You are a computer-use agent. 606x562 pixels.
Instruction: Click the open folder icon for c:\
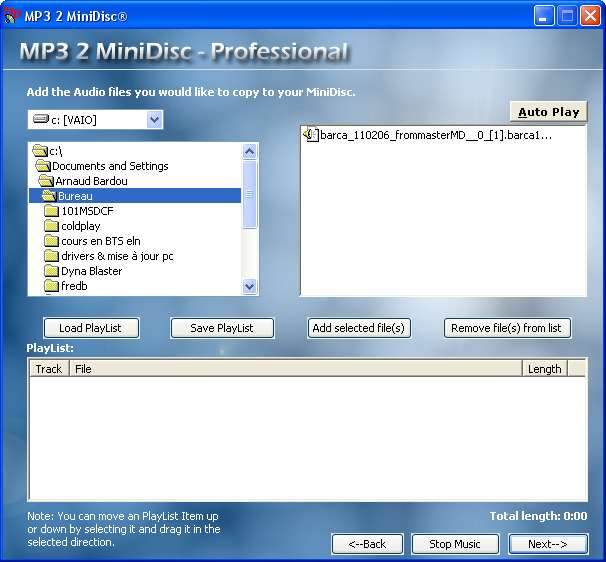40,151
